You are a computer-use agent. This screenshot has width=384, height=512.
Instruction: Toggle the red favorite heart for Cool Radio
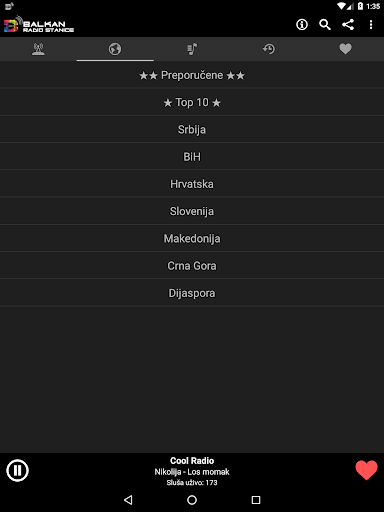click(x=366, y=470)
